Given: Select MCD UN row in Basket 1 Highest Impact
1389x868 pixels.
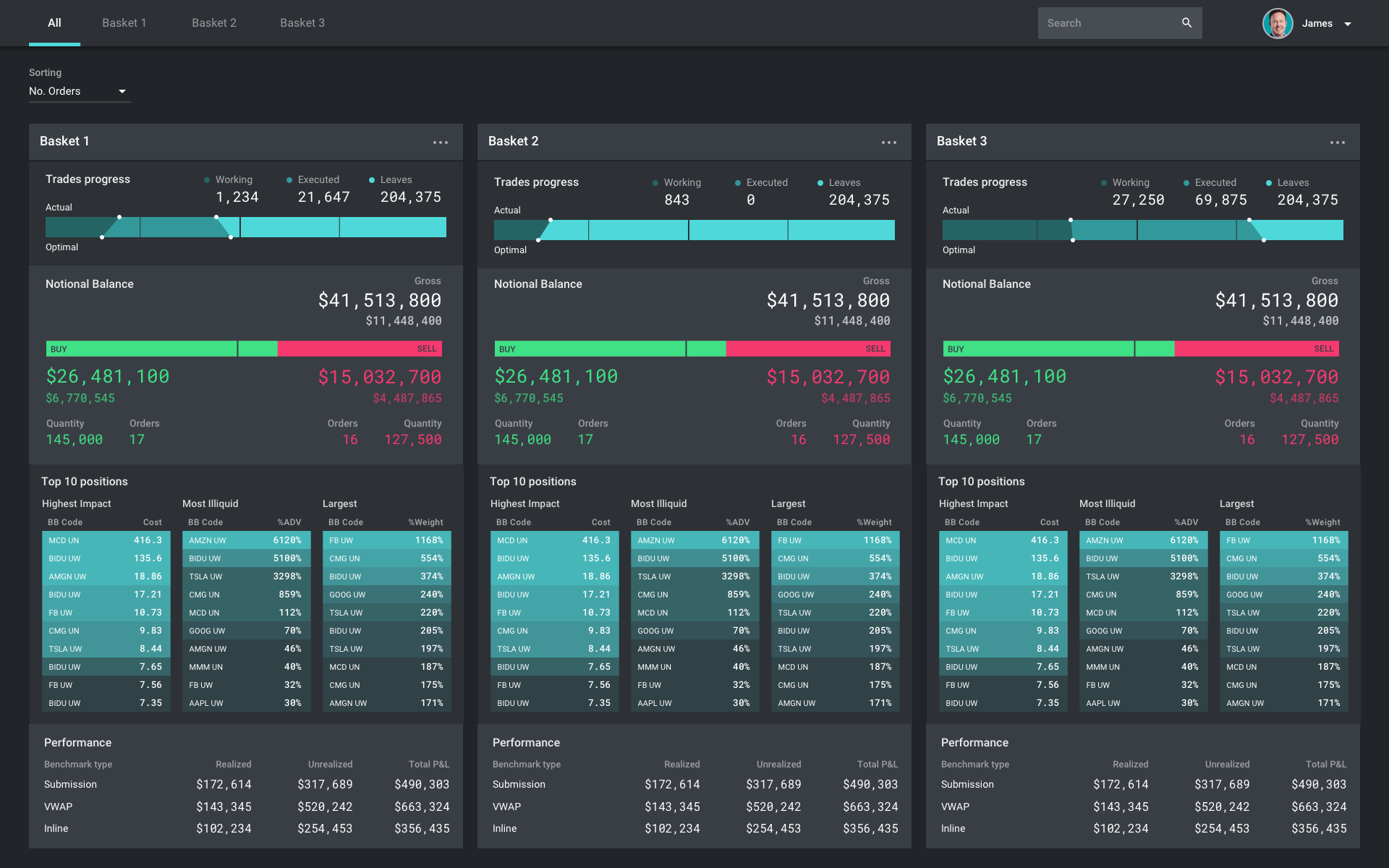Looking at the screenshot, I should click(106, 540).
